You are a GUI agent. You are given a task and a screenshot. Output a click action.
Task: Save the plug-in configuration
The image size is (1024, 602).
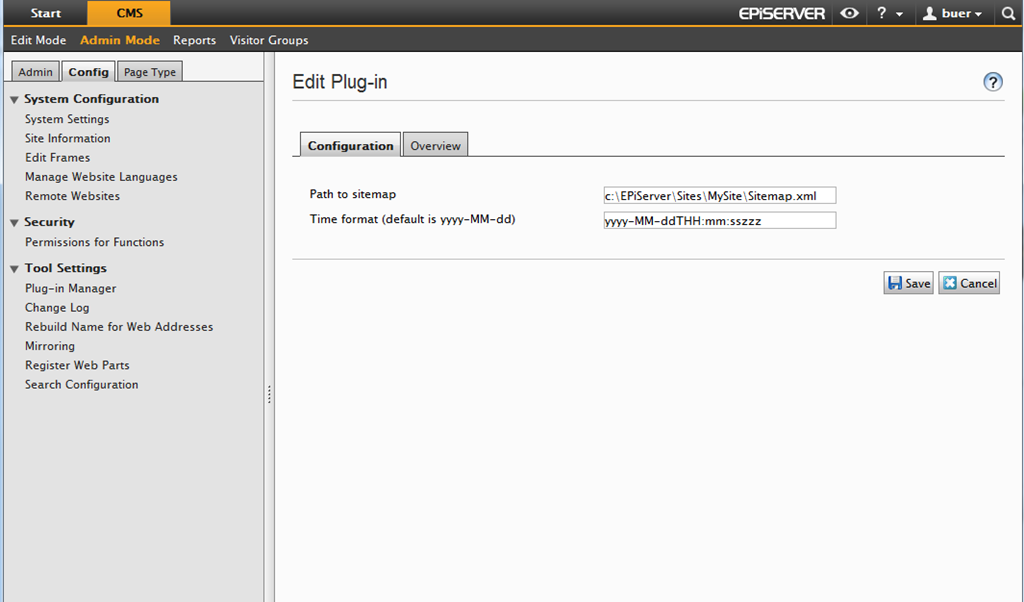click(908, 283)
